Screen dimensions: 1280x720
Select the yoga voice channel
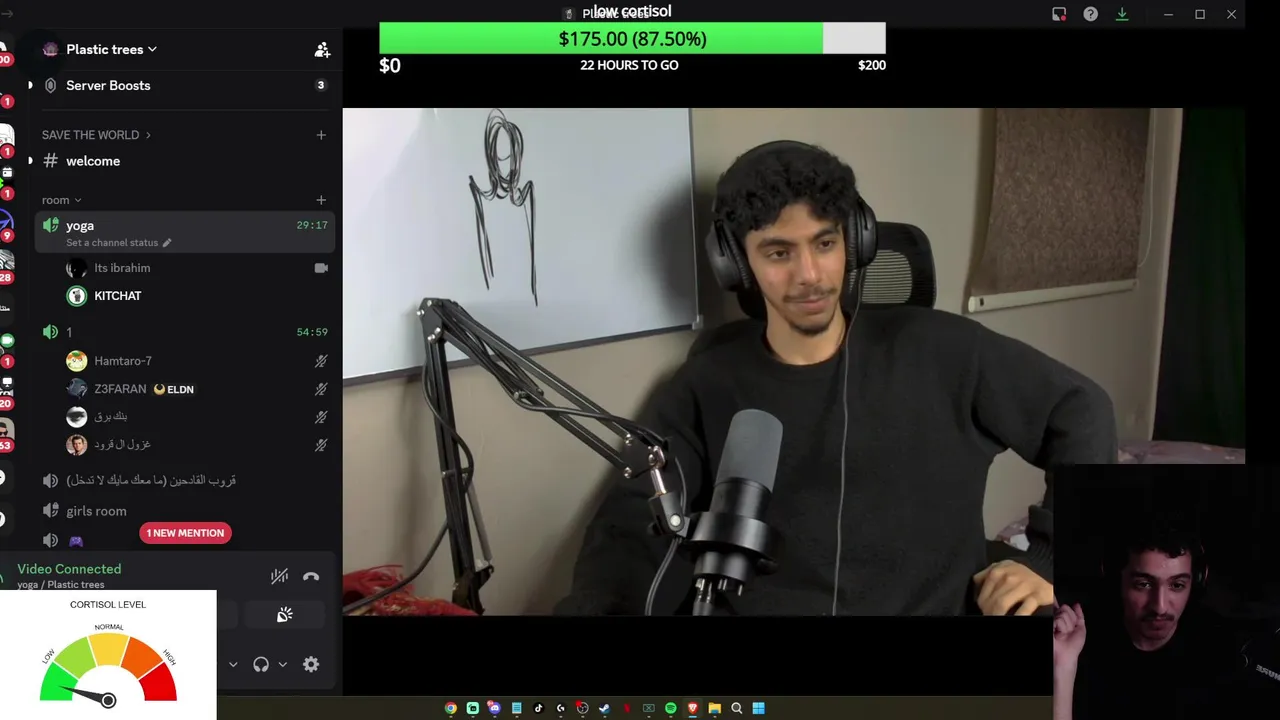[185, 233]
